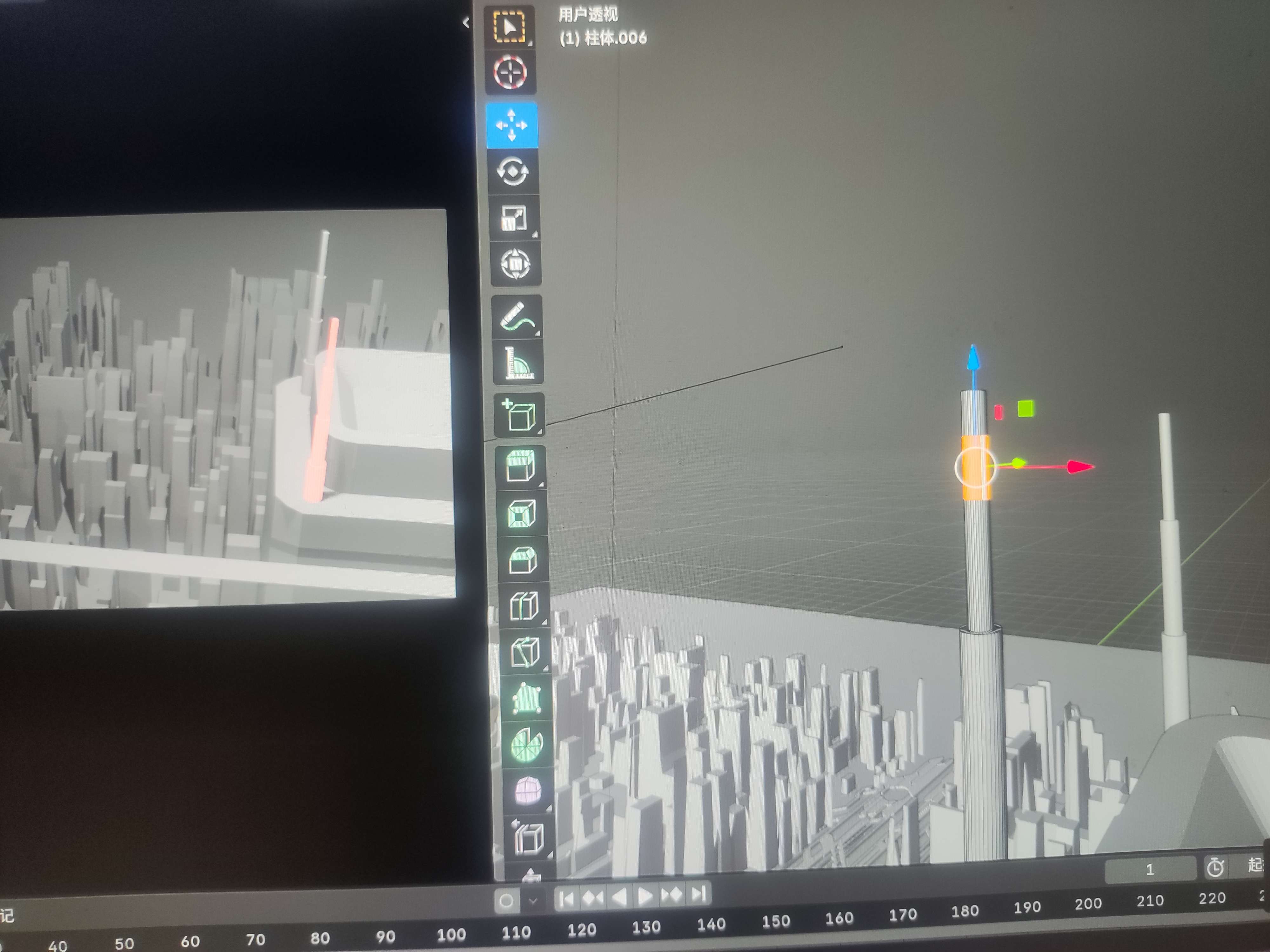Play the animation in reverse

coord(619,897)
